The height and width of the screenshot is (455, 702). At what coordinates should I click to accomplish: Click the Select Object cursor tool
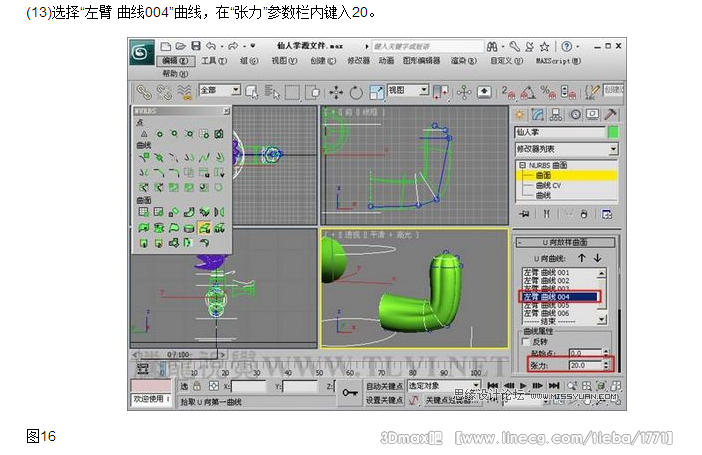point(252,92)
